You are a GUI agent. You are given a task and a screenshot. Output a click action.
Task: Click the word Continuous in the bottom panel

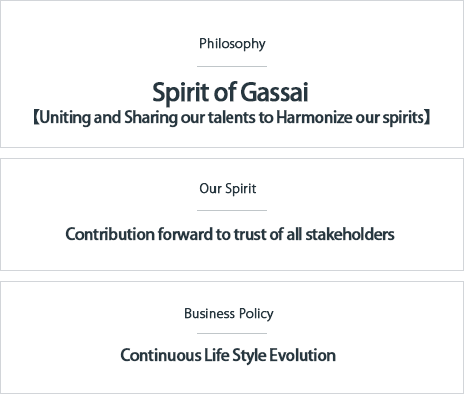[161, 355]
